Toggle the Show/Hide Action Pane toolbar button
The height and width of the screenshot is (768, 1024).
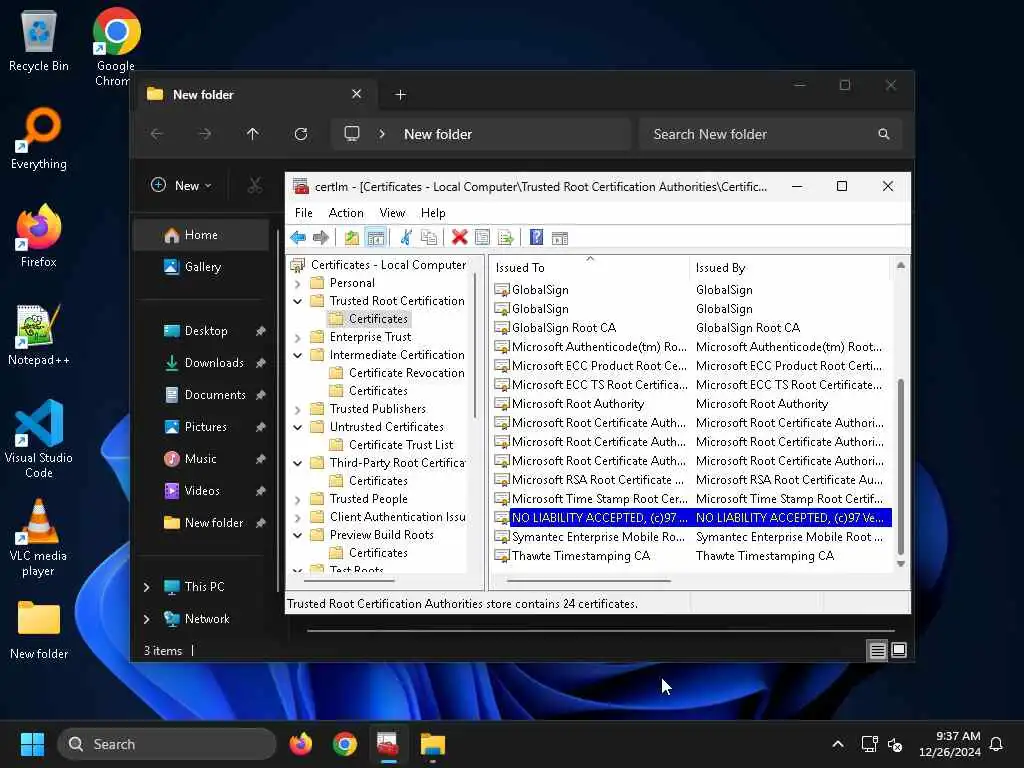560,238
